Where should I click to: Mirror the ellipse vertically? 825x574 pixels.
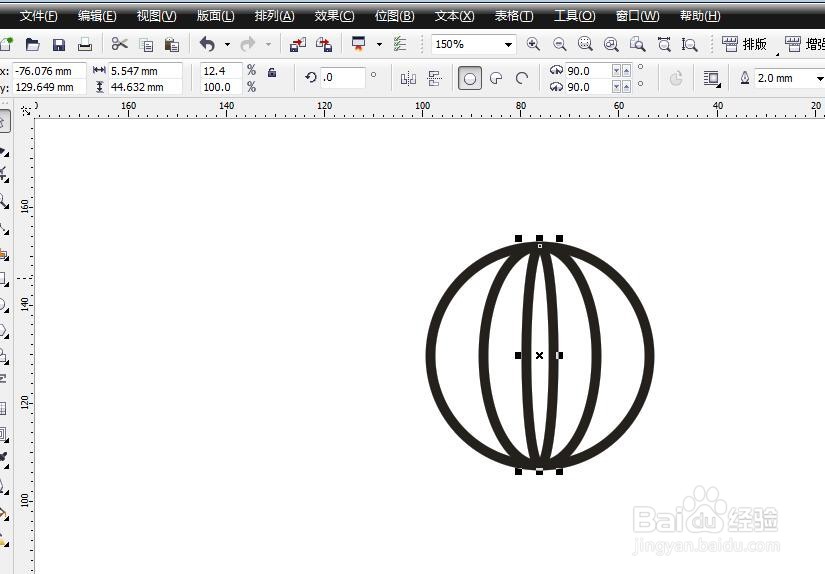coord(435,79)
